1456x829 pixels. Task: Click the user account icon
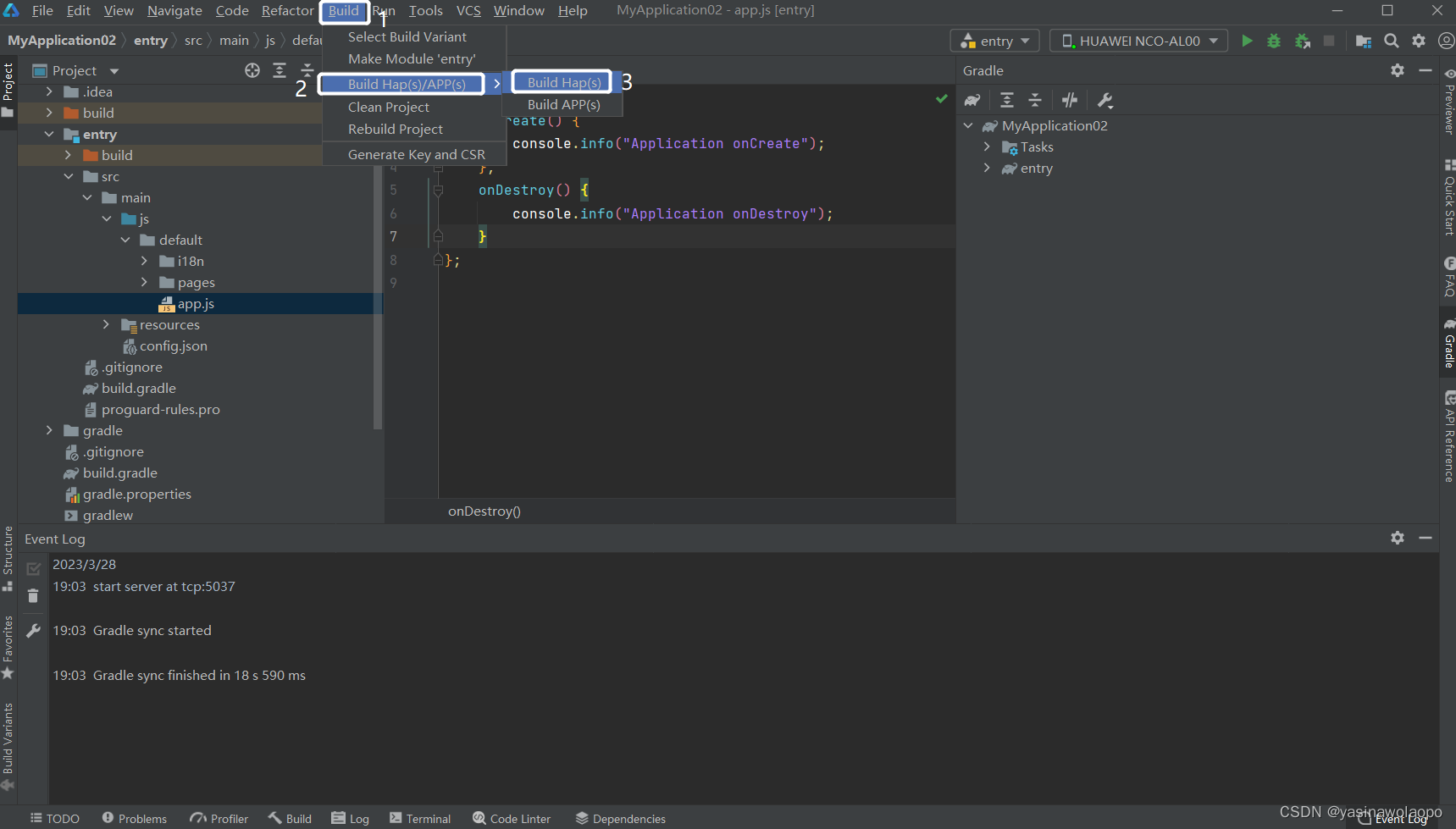pos(1446,41)
